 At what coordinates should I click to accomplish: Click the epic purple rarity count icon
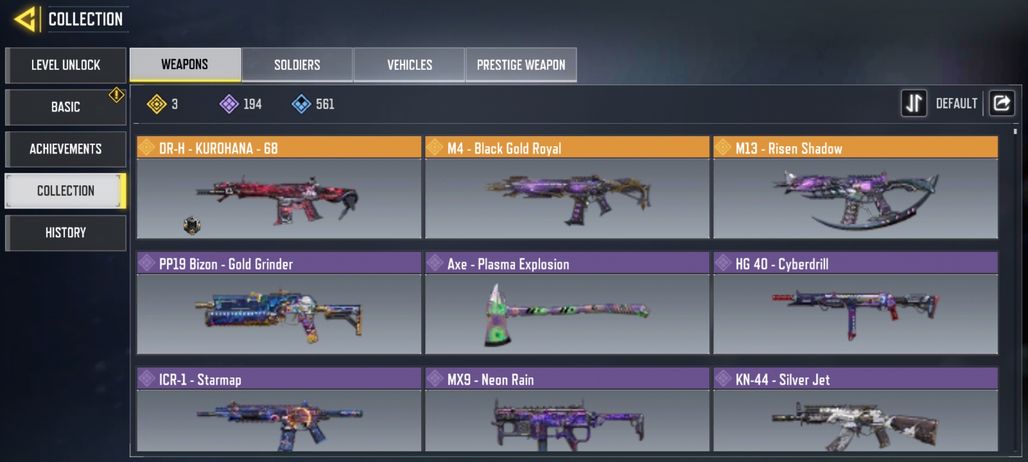pos(229,104)
